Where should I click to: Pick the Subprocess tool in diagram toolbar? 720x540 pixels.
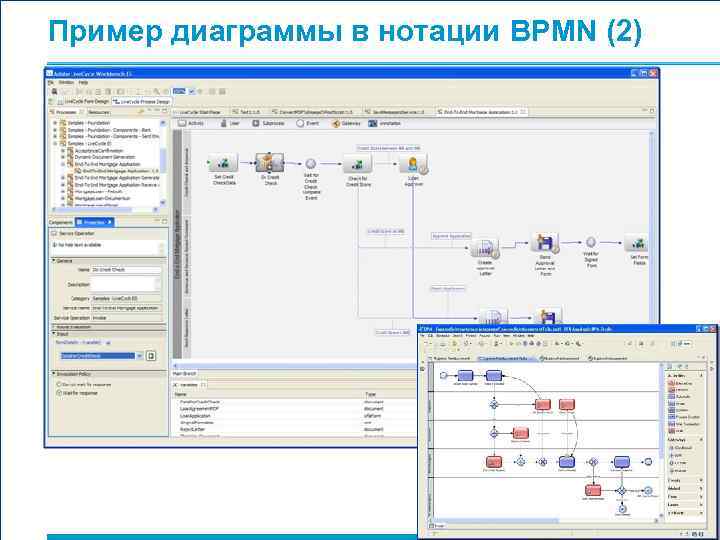269,124
